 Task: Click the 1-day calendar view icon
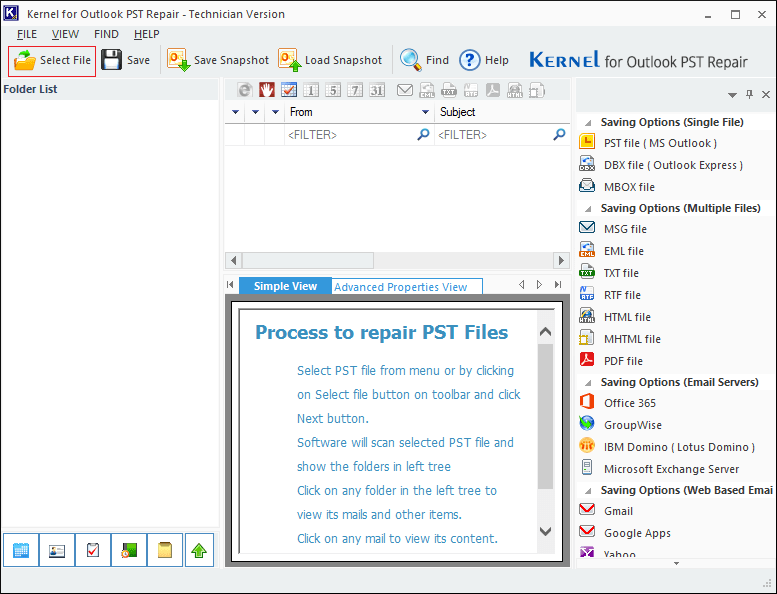pos(311,90)
